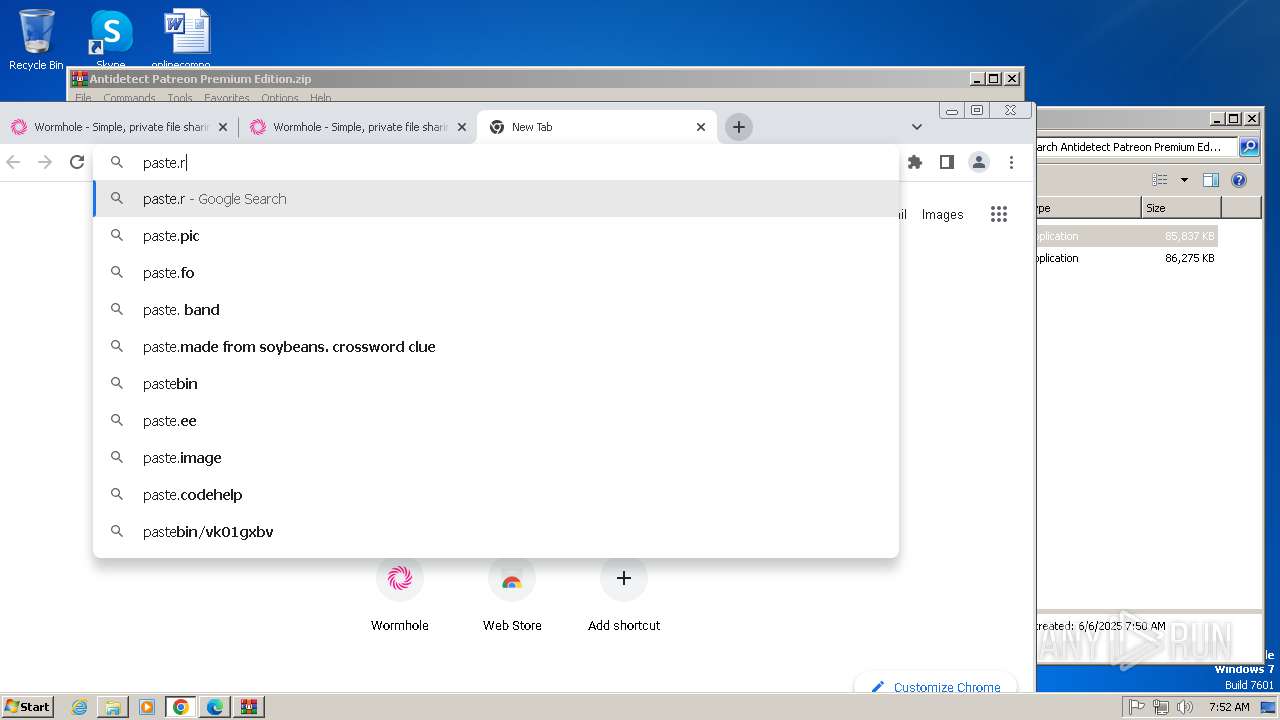Open Chrome extensions puzzle icon
The height and width of the screenshot is (720, 1280).
[915, 162]
